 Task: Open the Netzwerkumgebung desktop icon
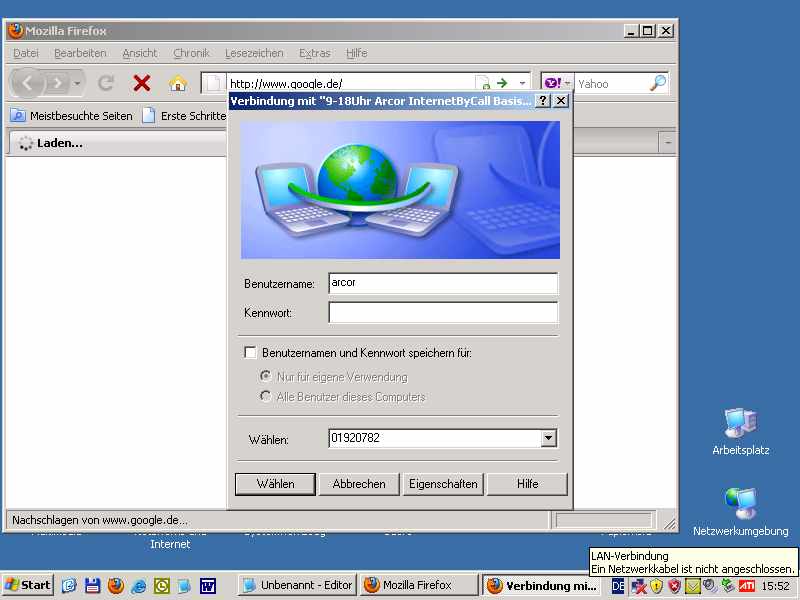tap(741, 512)
